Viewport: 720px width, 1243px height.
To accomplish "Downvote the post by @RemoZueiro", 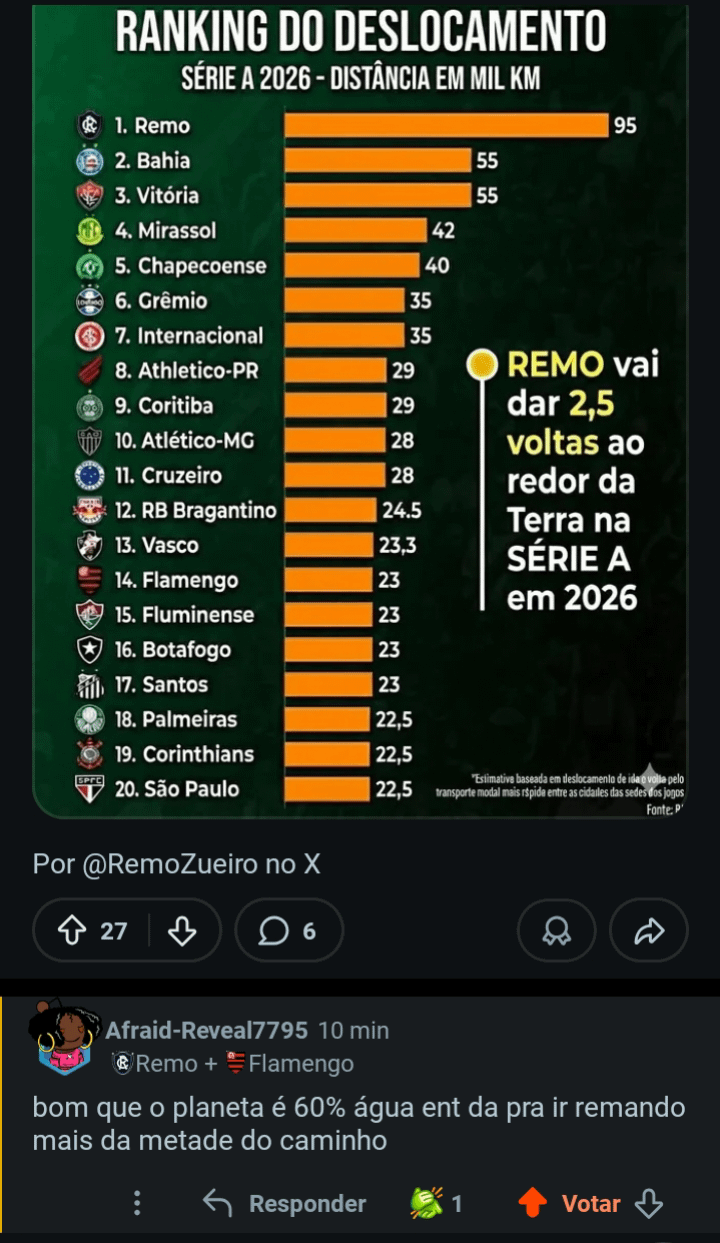I will click(182, 931).
